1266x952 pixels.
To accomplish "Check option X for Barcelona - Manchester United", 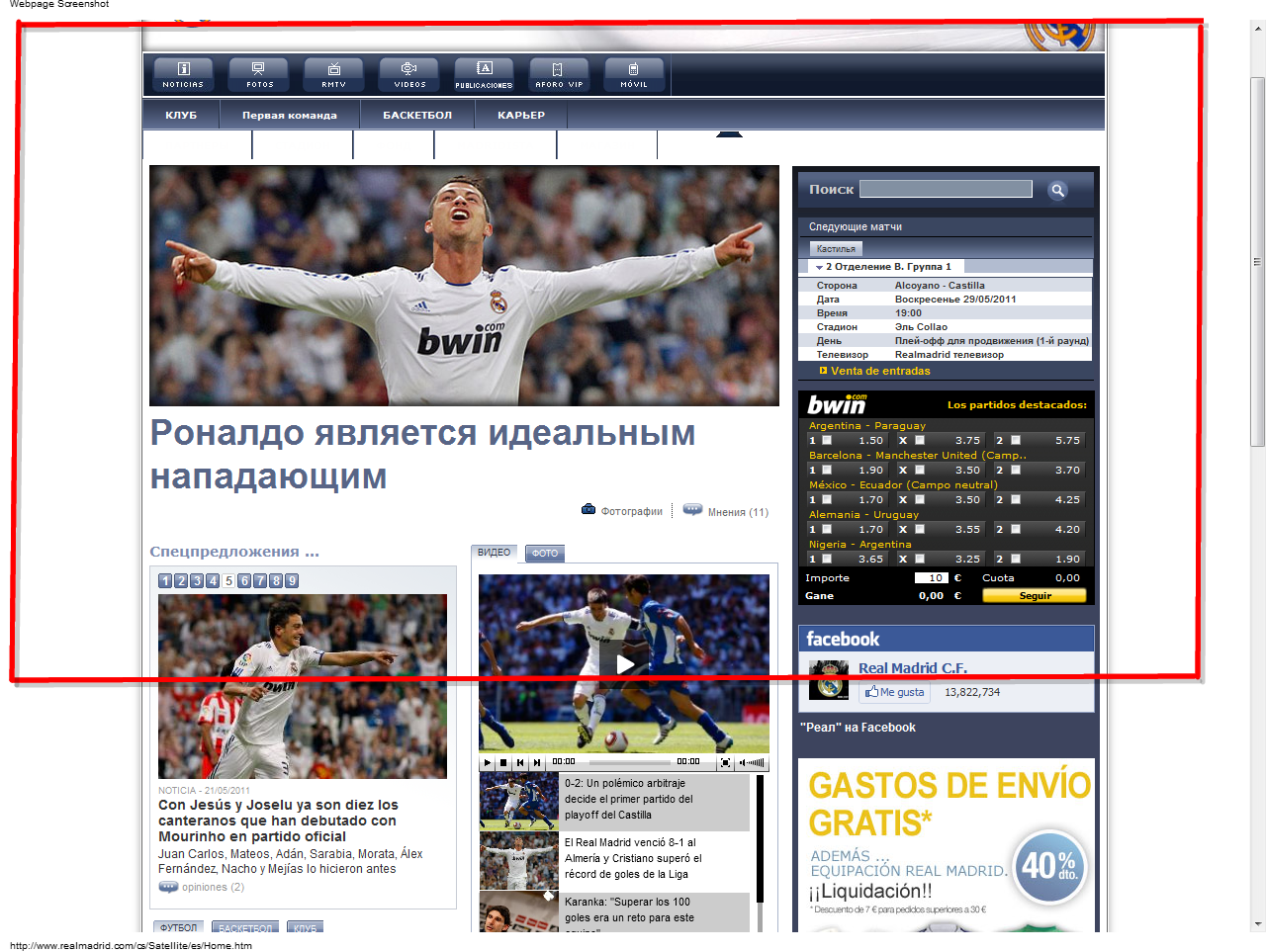I will [x=920, y=471].
